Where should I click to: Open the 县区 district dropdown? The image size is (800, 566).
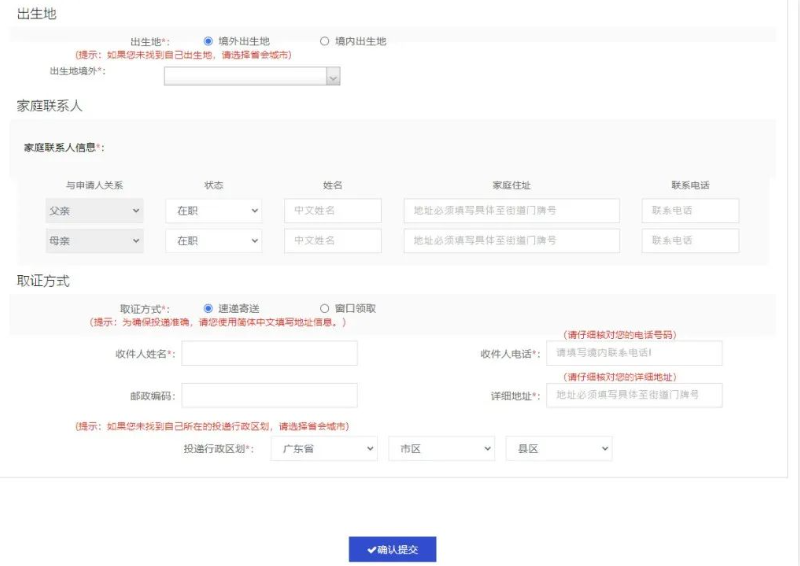click(558, 449)
